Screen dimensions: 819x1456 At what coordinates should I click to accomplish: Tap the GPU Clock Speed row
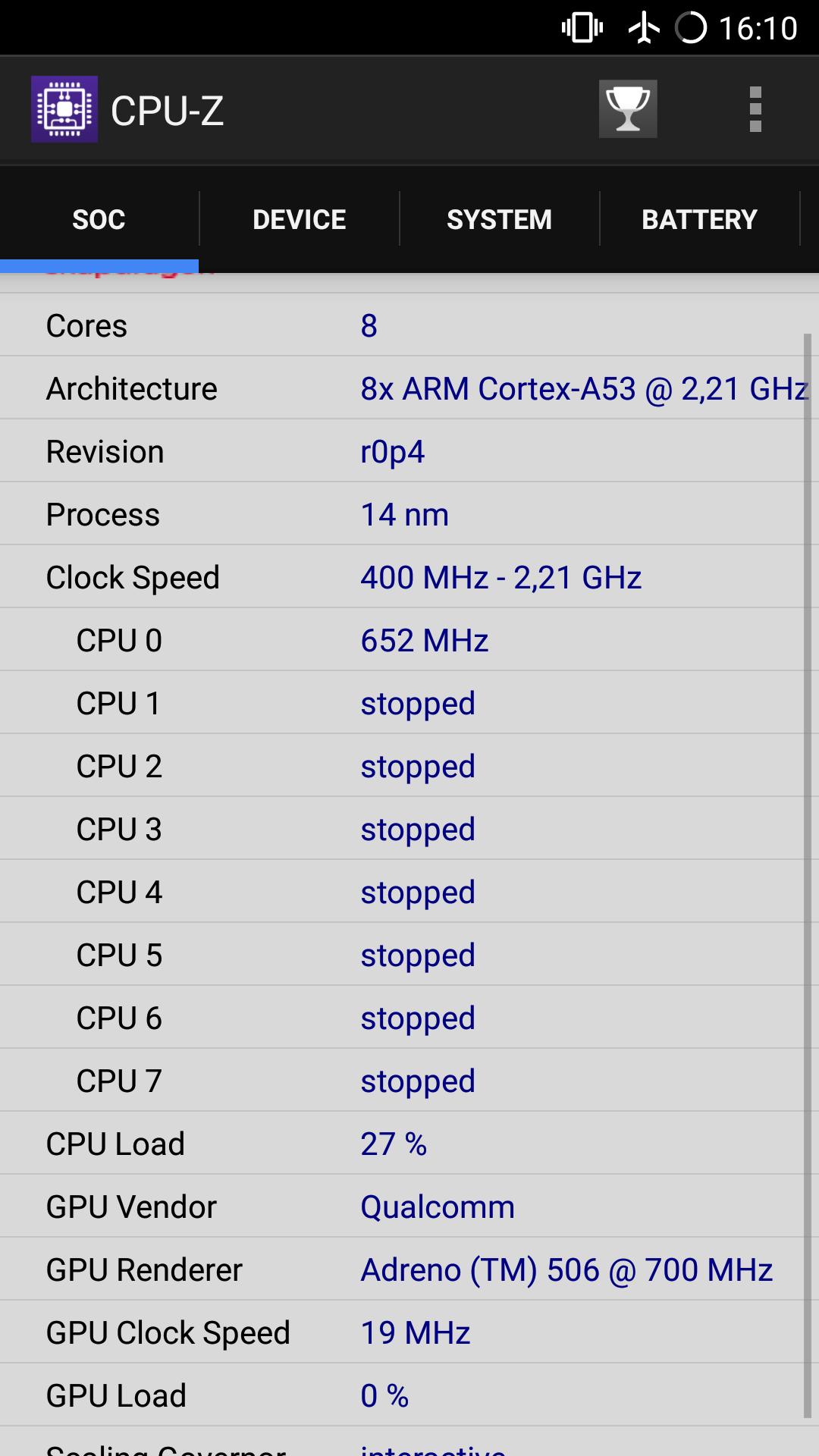pos(402,1332)
